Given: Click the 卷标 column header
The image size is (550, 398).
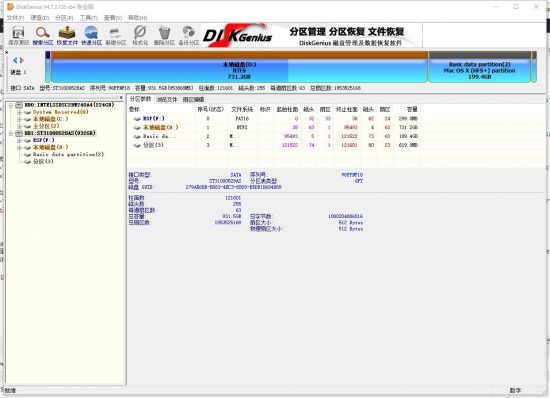Looking at the screenshot, I should pos(134,109).
